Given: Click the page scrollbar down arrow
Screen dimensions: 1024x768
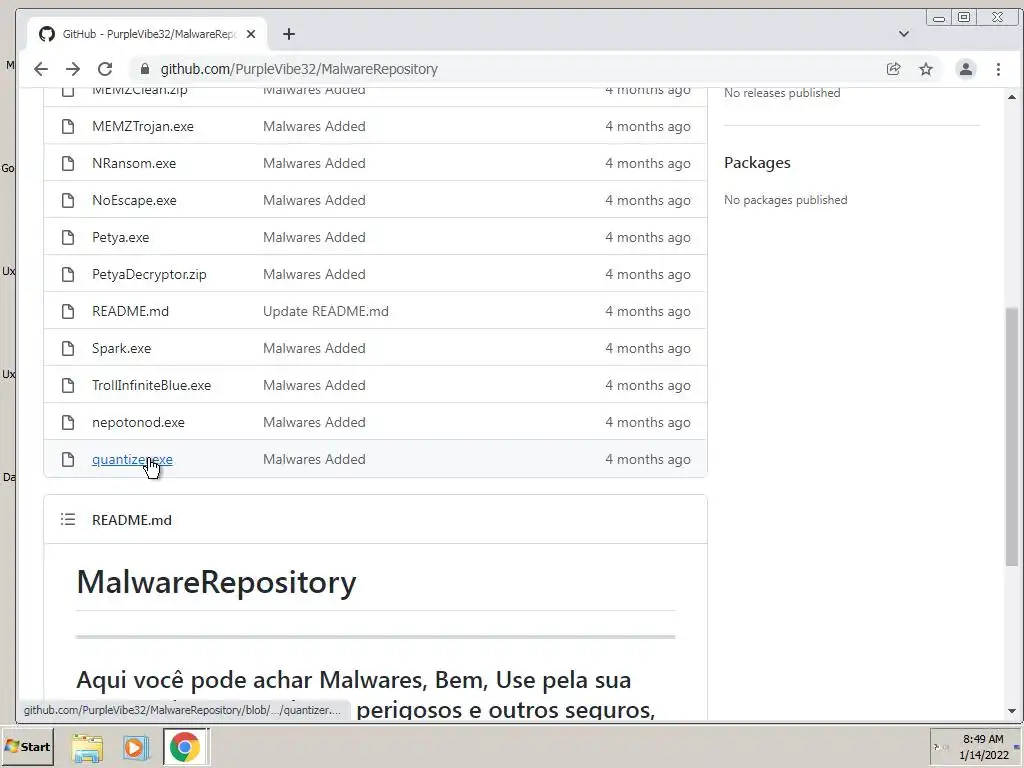Looking at the screenshot, I should pos(1012,711).
